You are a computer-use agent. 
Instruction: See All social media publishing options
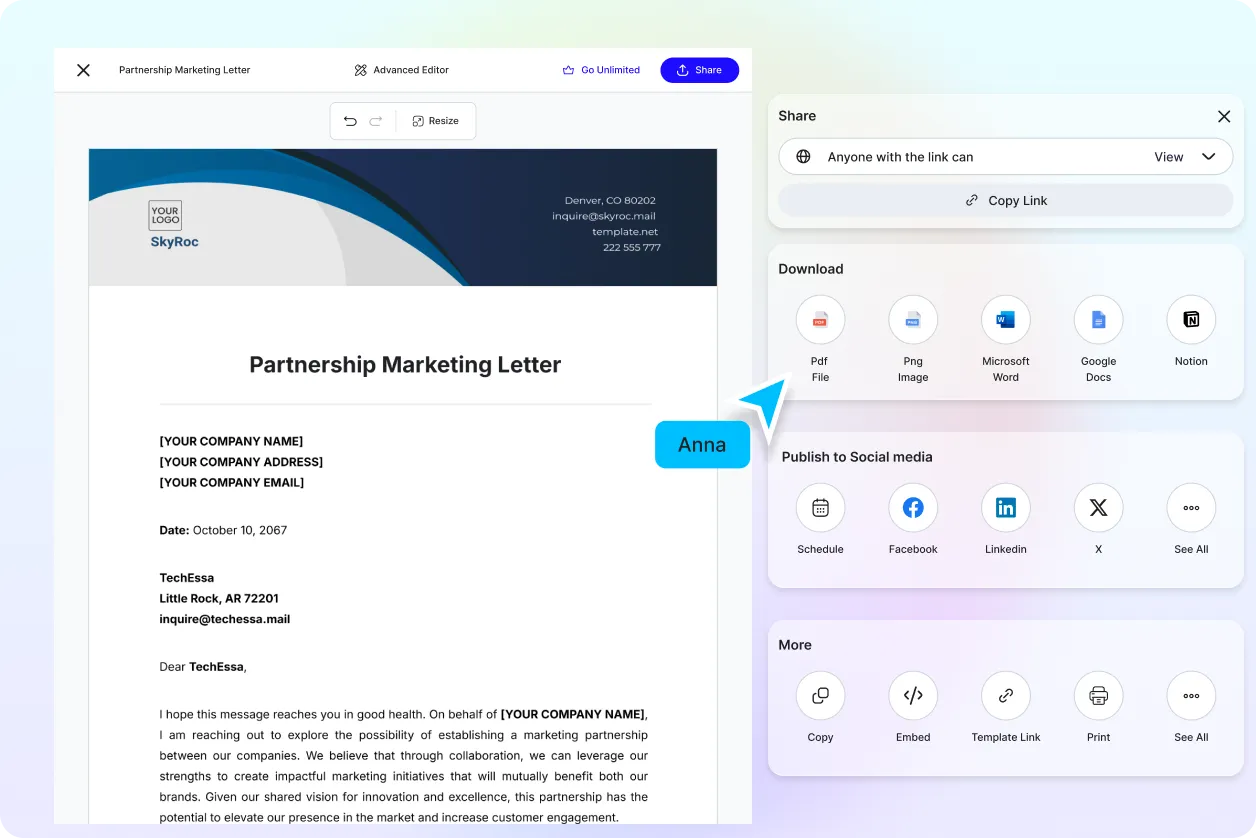(1191, 508)
